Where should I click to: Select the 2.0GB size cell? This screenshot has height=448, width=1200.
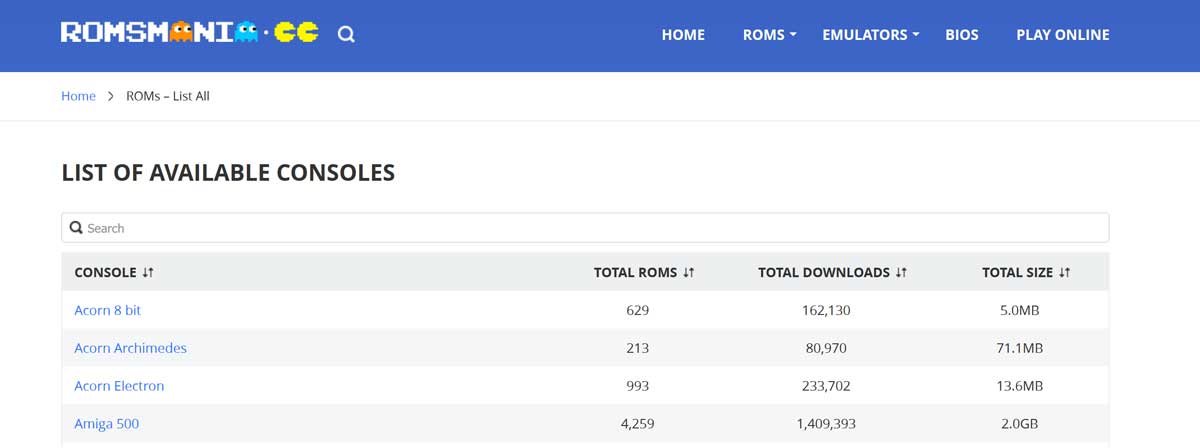pos(1020,424)
